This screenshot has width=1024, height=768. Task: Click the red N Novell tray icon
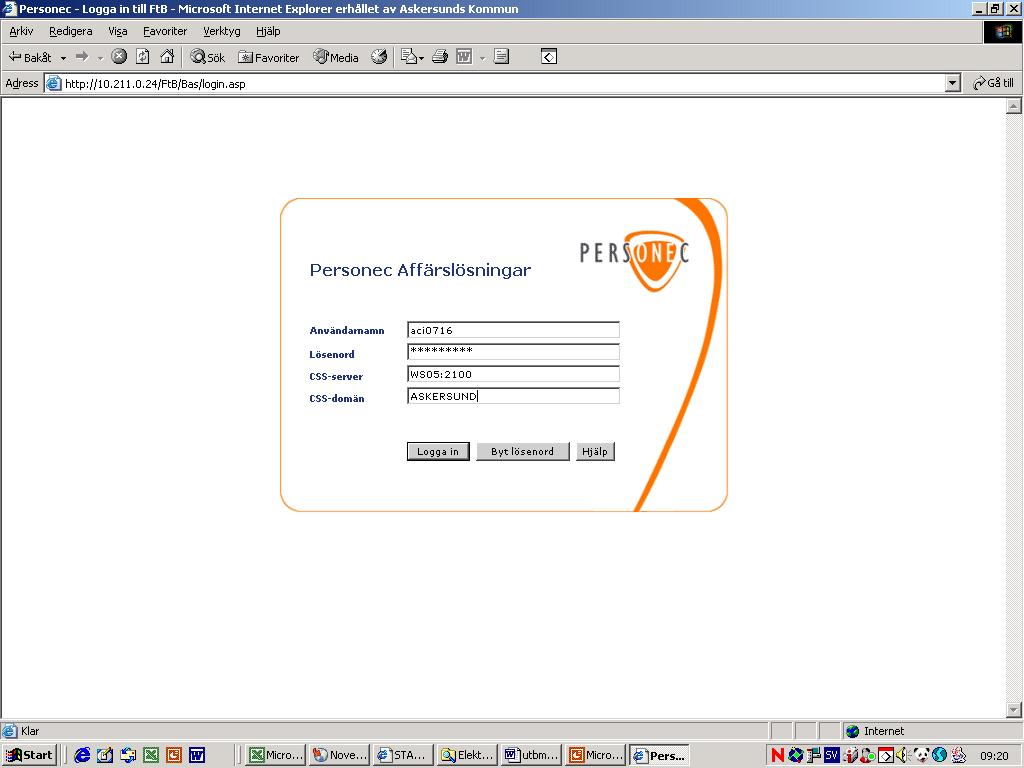(777, 755)
